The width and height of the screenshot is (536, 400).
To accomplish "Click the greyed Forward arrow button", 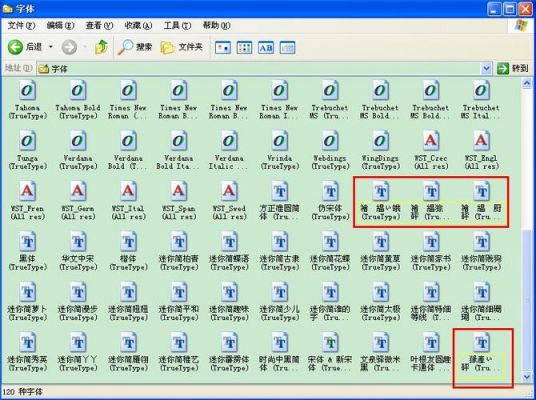I will click(x=69, y=47).
